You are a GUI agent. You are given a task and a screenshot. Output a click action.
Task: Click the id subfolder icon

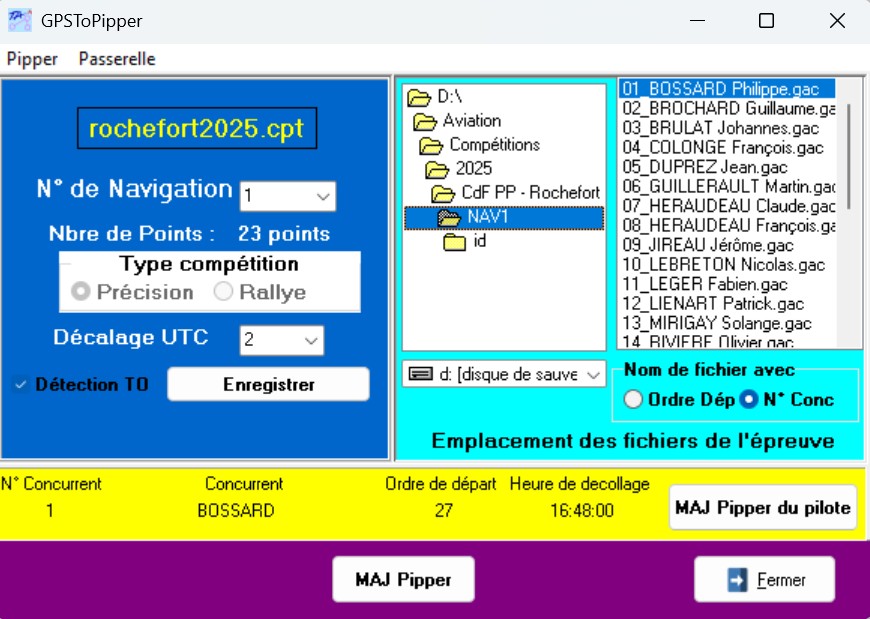455,241
